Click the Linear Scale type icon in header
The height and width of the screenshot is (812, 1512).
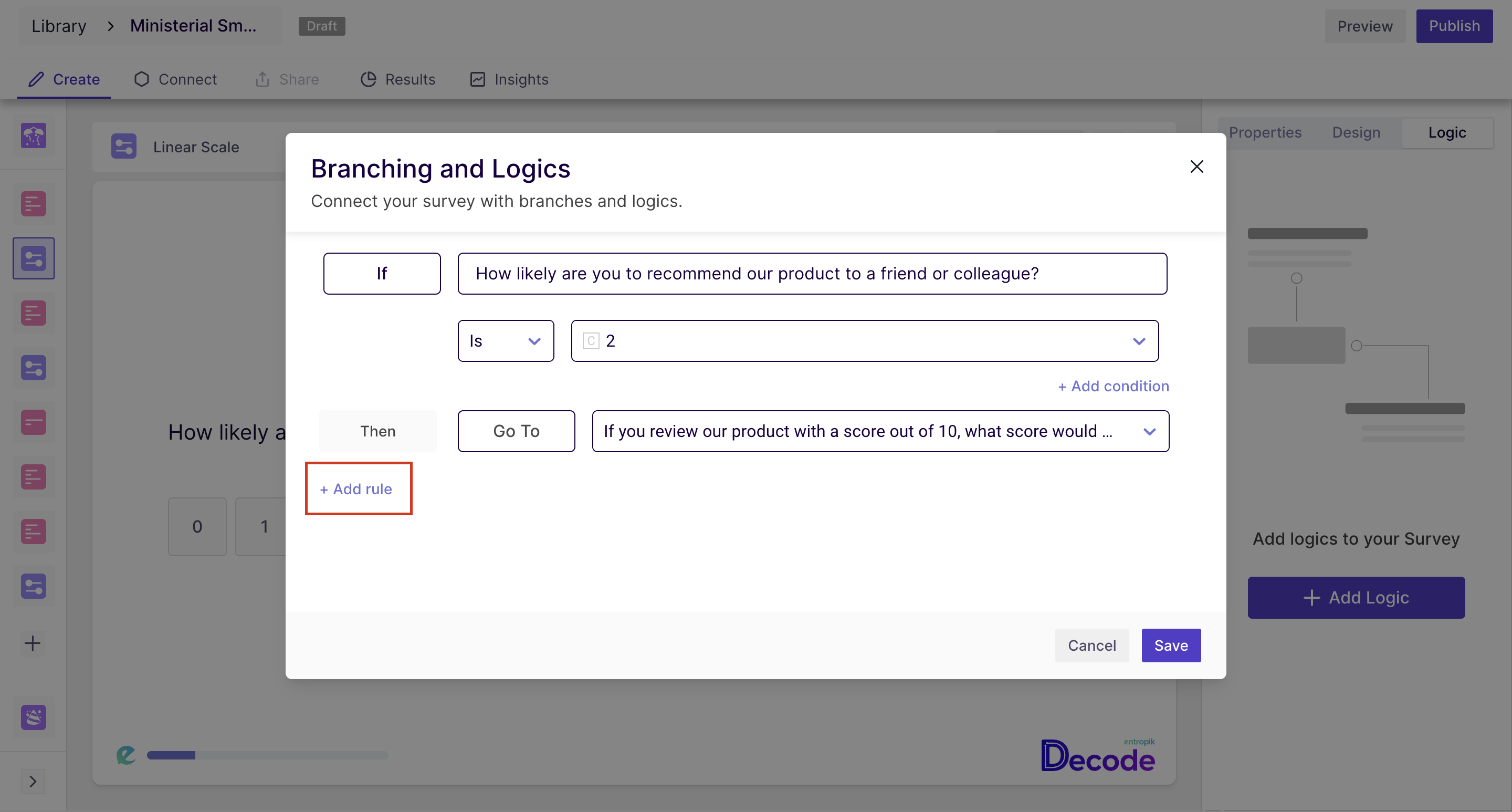(124, 147)
